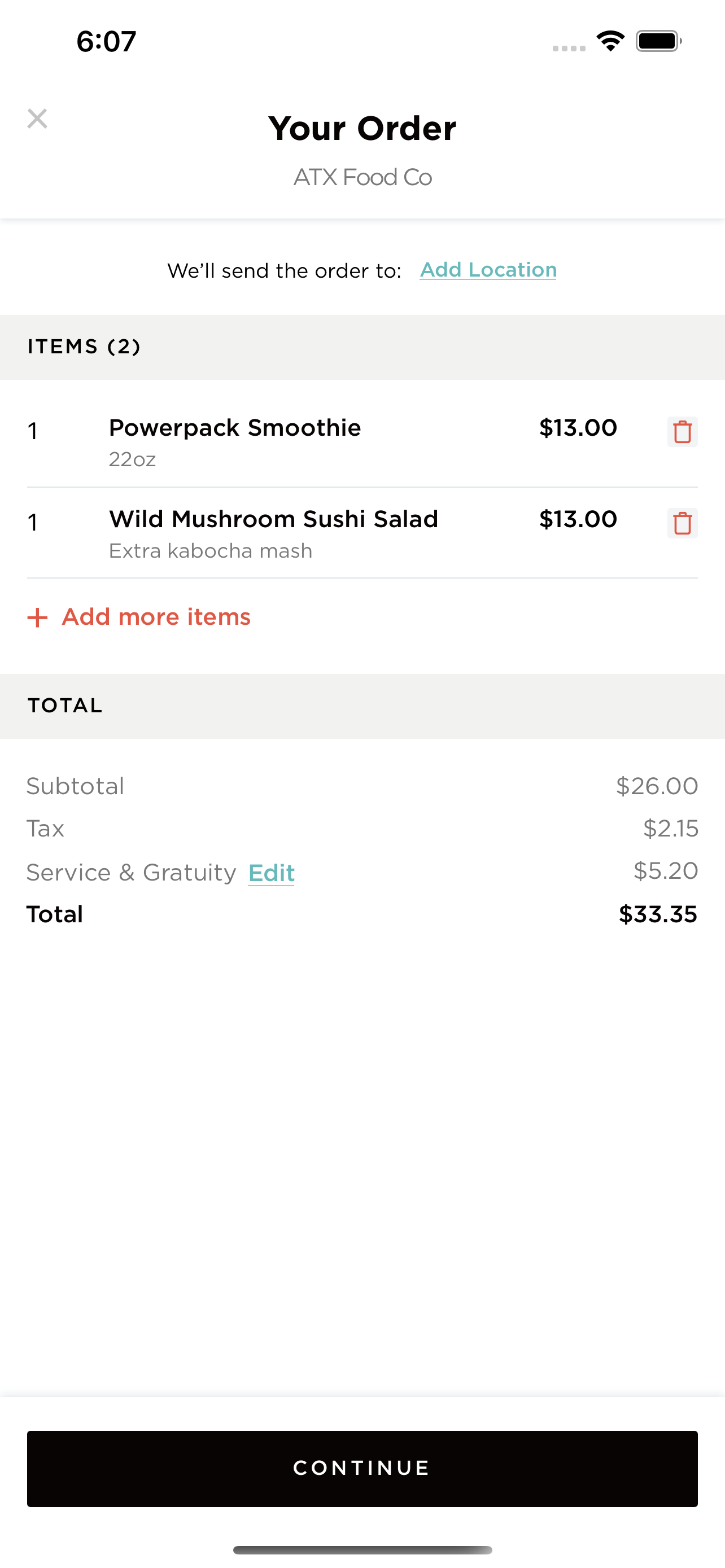Tap the battery indicator in status bar
This screenshot has width=725, height=1568.
(658, 41)
